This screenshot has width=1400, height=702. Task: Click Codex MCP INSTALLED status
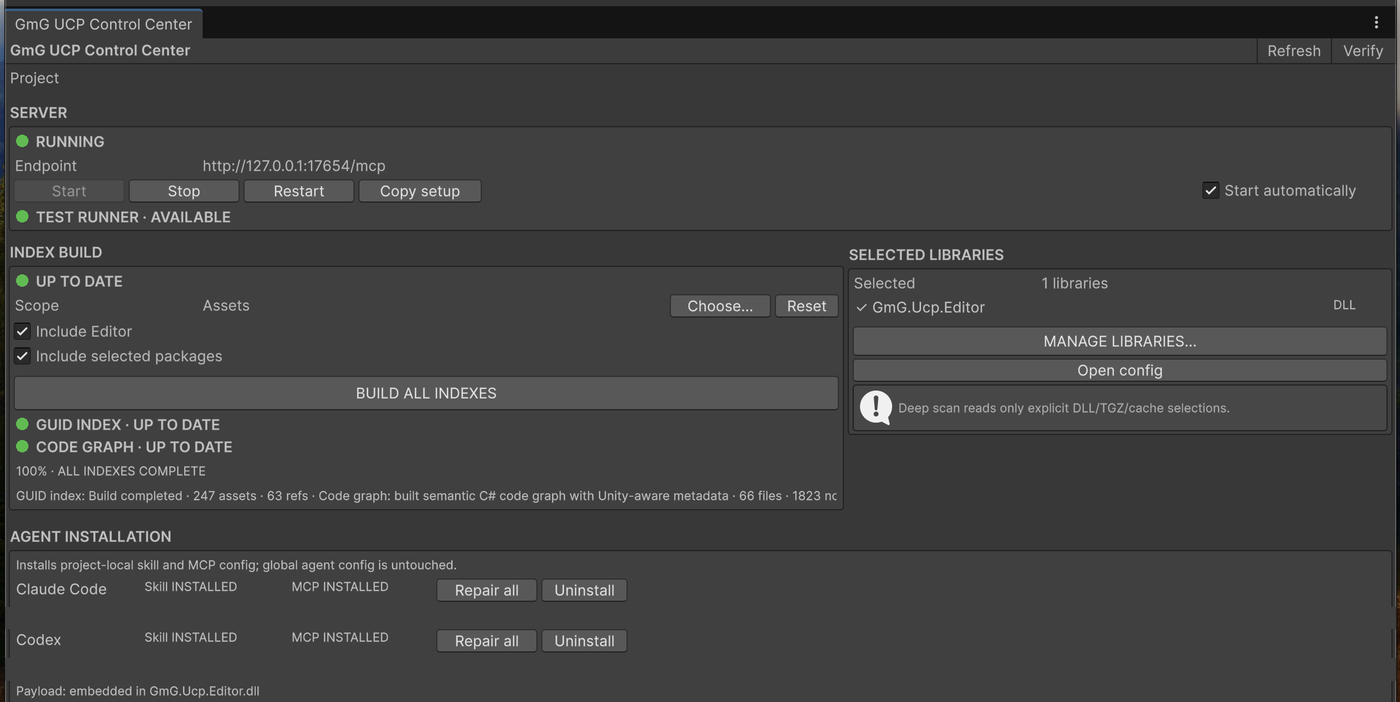click(340, 637)
